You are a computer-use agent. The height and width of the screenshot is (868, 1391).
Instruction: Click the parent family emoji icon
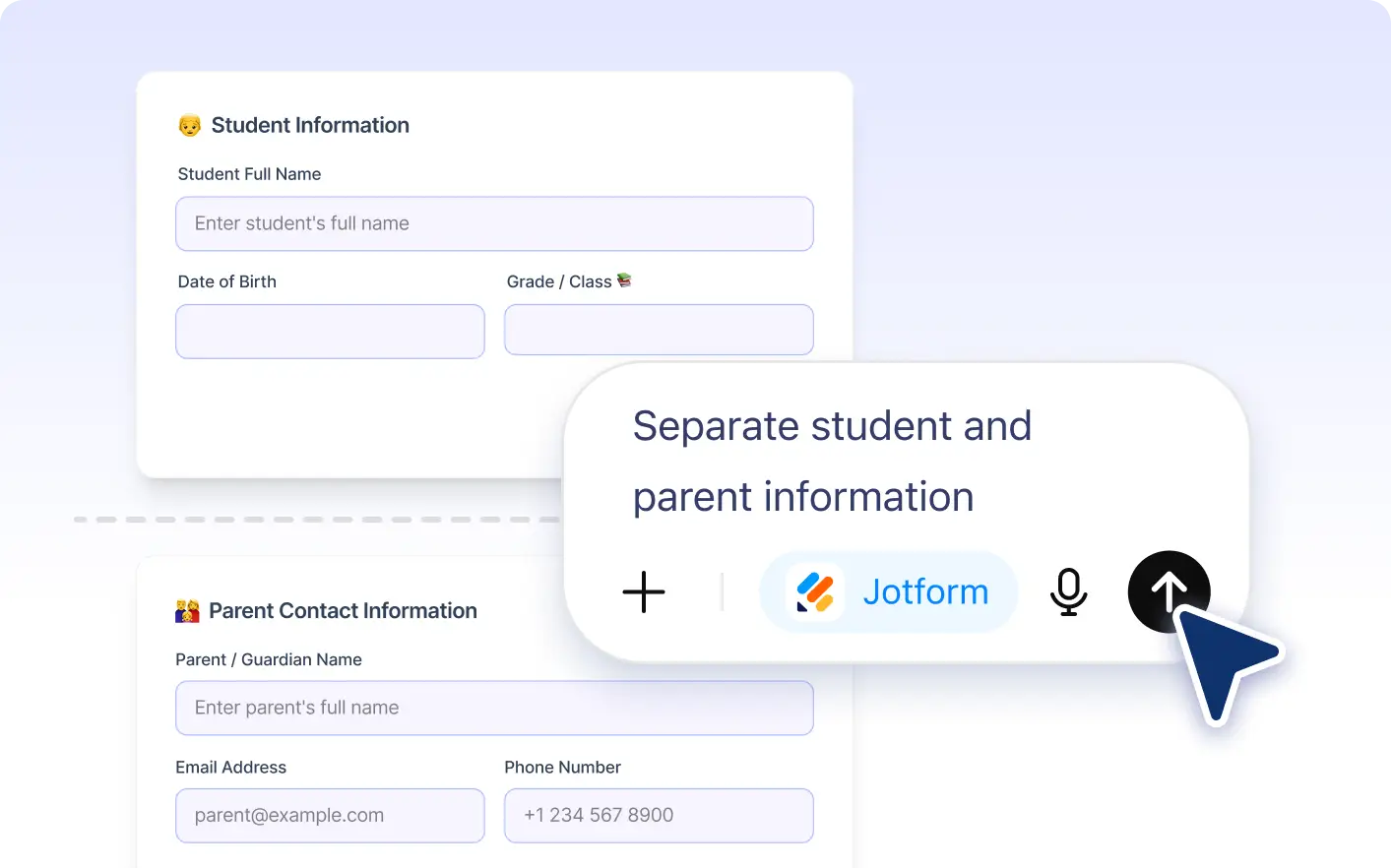coord(187,611)
